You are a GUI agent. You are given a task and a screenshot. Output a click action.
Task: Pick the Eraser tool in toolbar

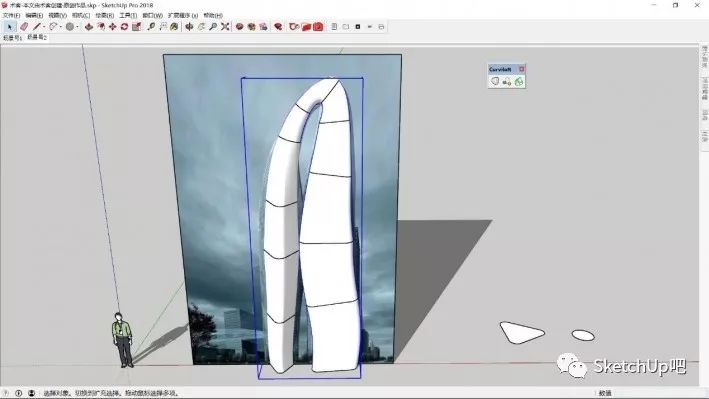pos(24,27)
